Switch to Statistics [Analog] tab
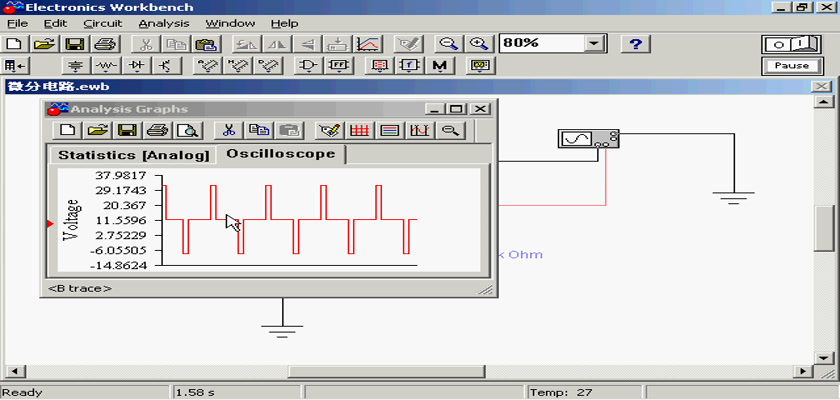Viewport: 840px width, 400px height. (x=133, y=155)
